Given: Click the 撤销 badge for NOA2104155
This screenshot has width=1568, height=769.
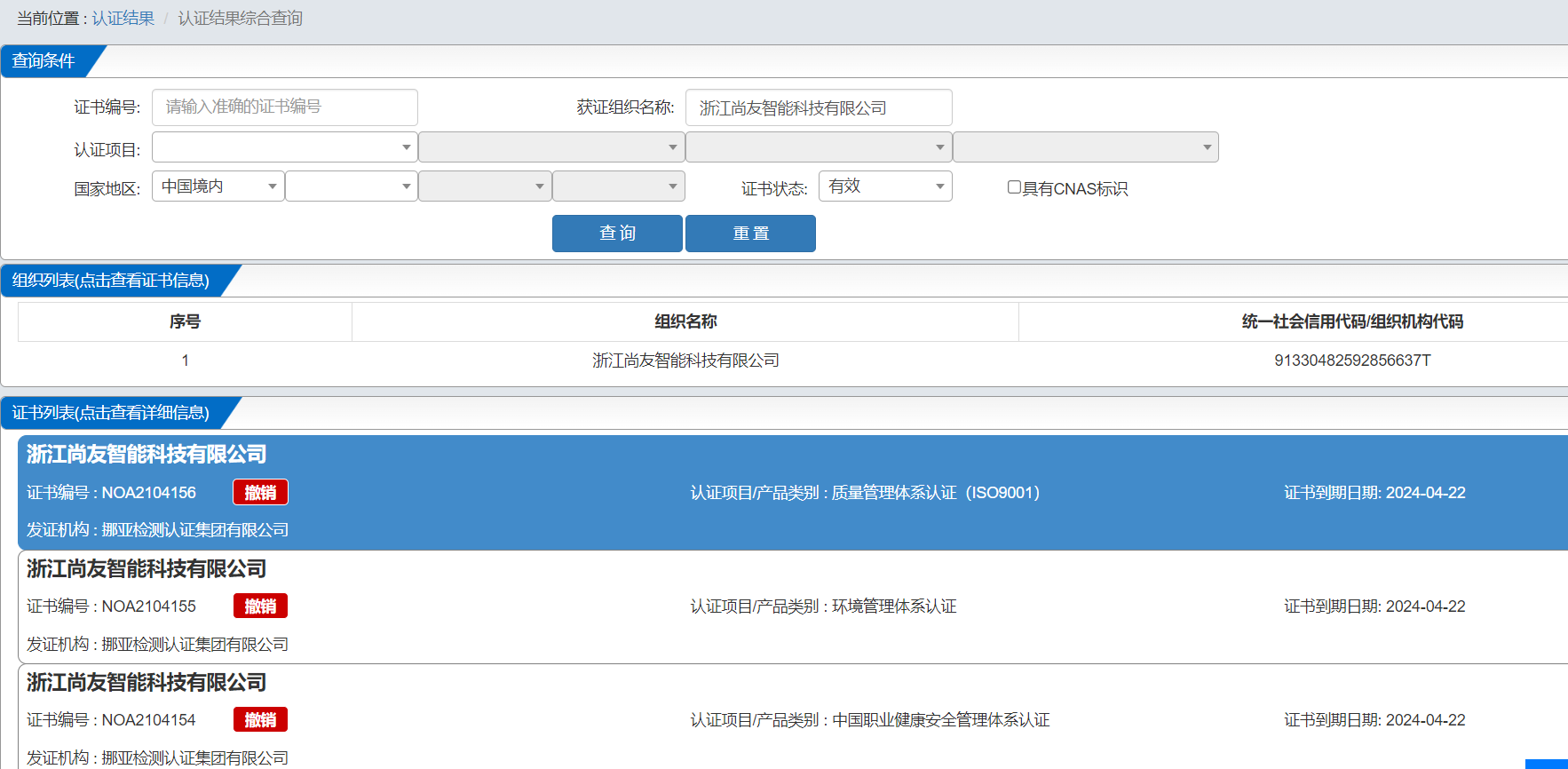Looking at the screenshot, I should pyautogui.click(x=260, y=606).
